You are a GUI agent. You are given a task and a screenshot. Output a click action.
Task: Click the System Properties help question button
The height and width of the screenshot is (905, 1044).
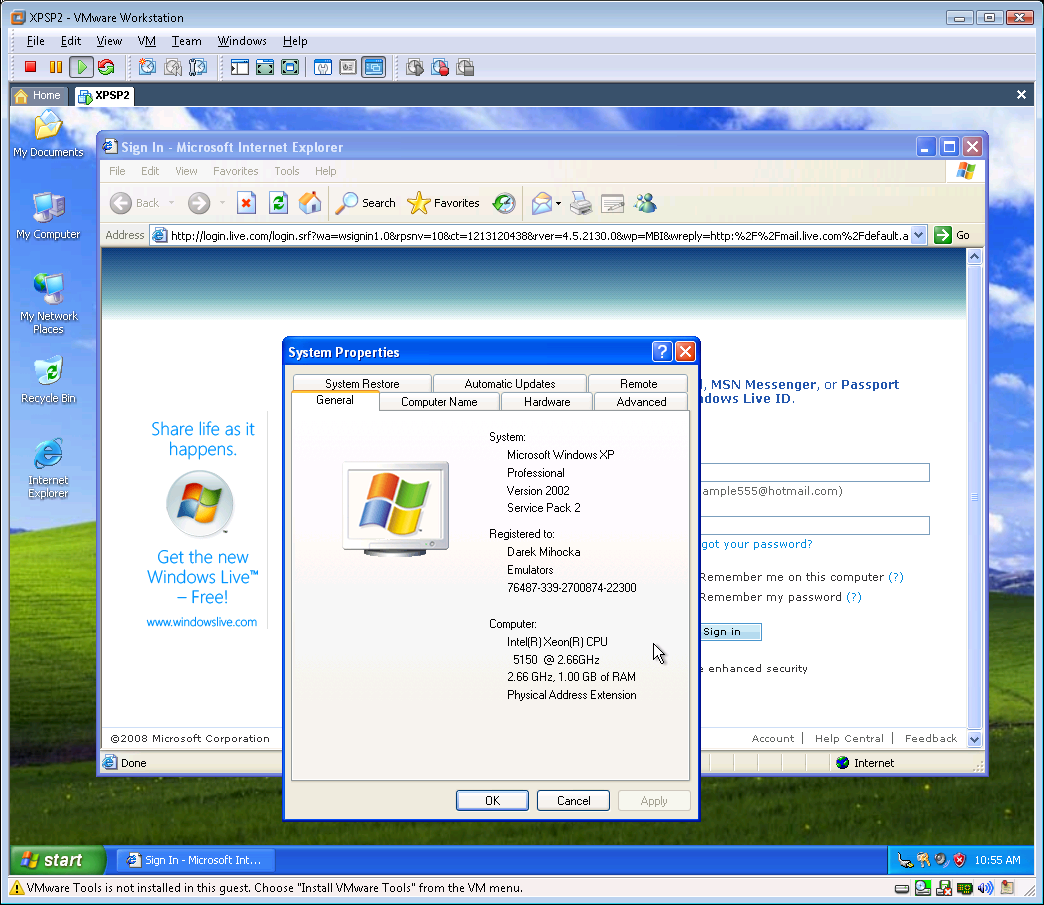[x=662, y=352]
